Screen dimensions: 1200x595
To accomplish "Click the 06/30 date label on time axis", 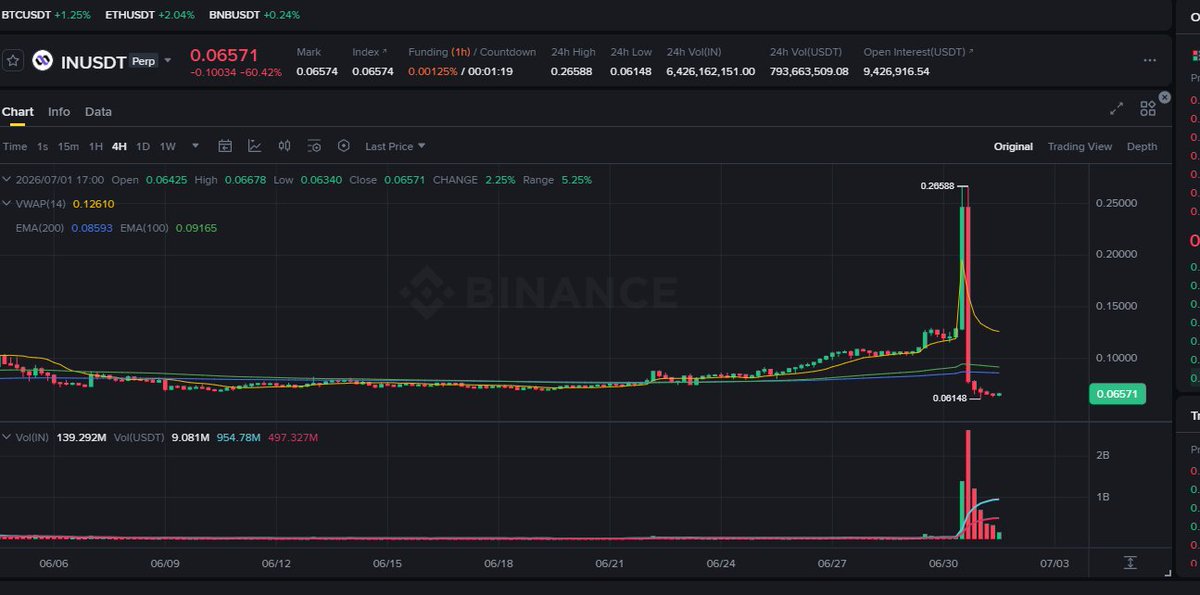I will point(944,563).
